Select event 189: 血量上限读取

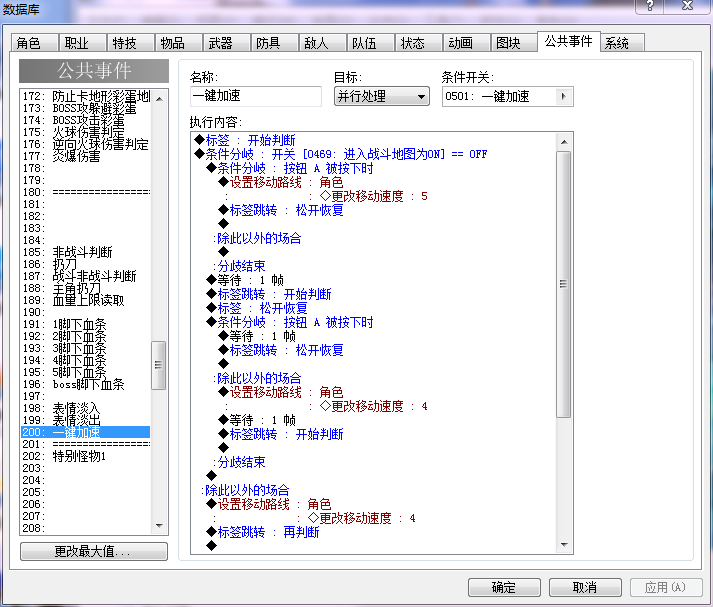click(x=86, y=300)
